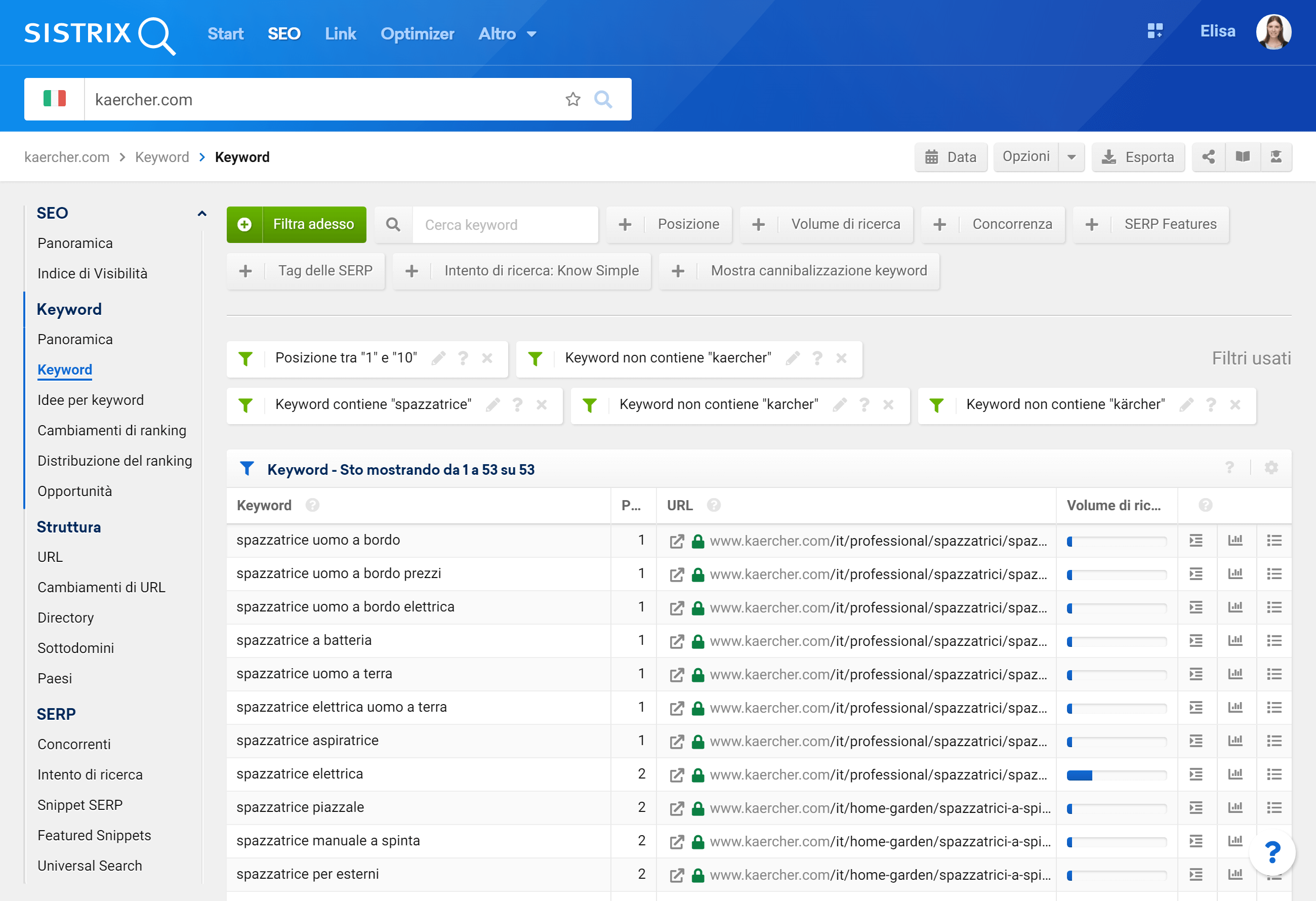Open Cambiamenti di ranking in sidebar
This screenshot has height=901, width=1316.
click(x=111, y=431)
